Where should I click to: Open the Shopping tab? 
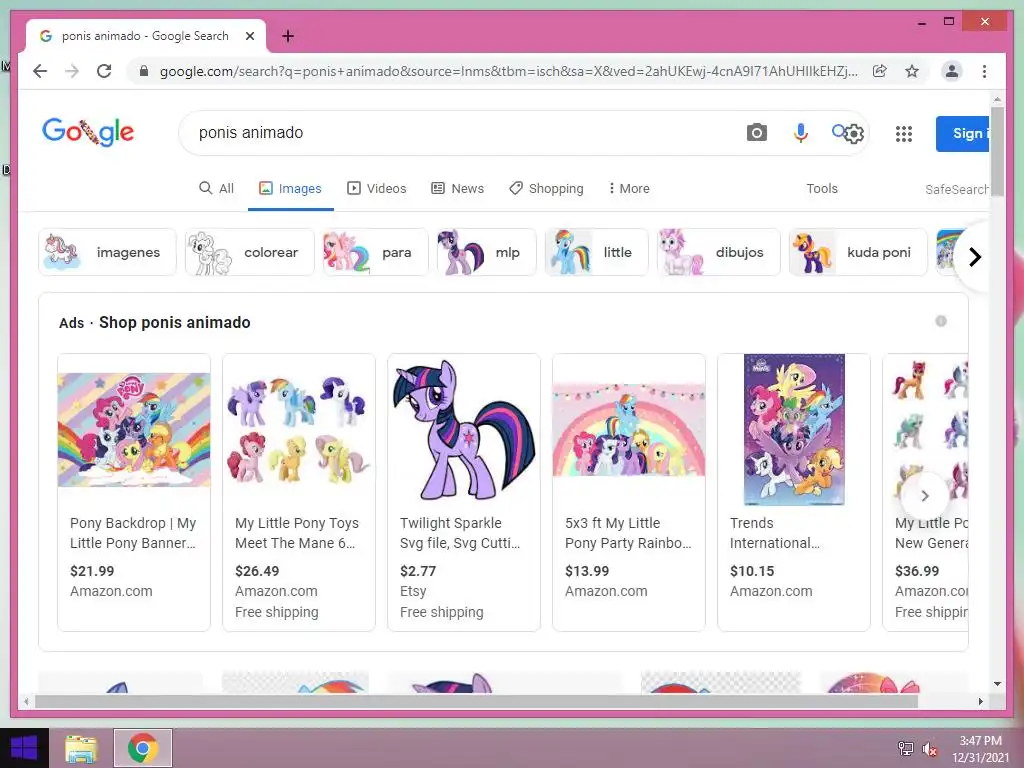(547, 189)
